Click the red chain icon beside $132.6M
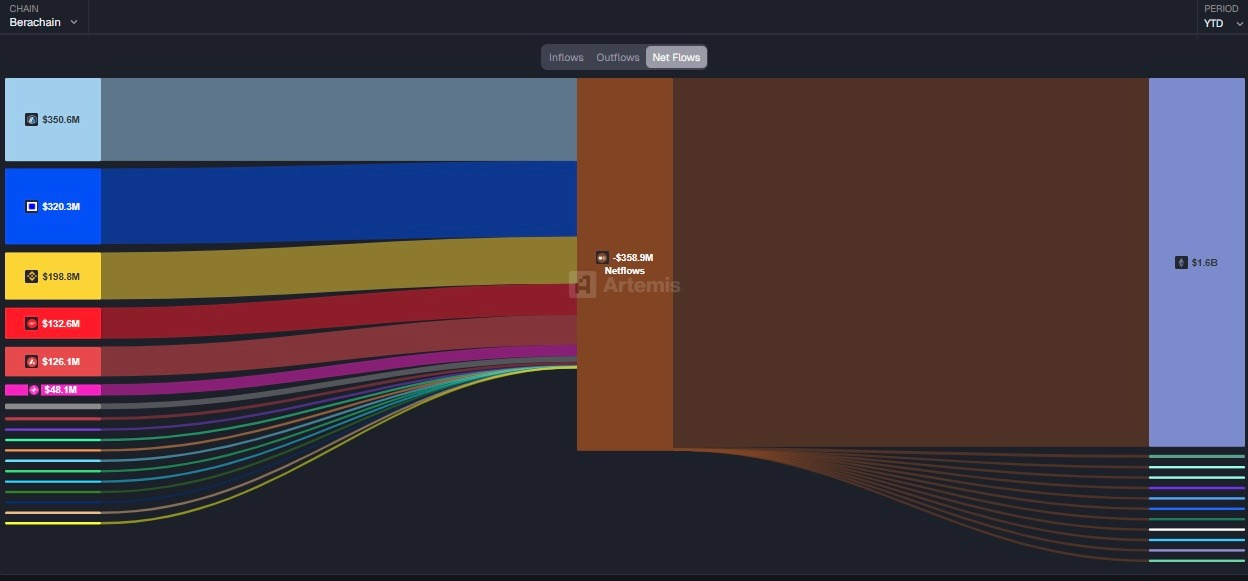Viewport: 1248px width, 581px height. (x=31, y=324)
